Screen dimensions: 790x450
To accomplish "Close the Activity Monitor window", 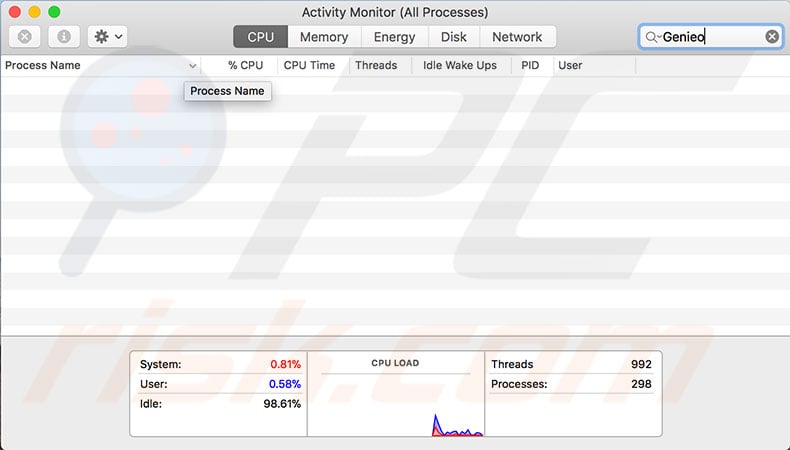I will point(15,12).
